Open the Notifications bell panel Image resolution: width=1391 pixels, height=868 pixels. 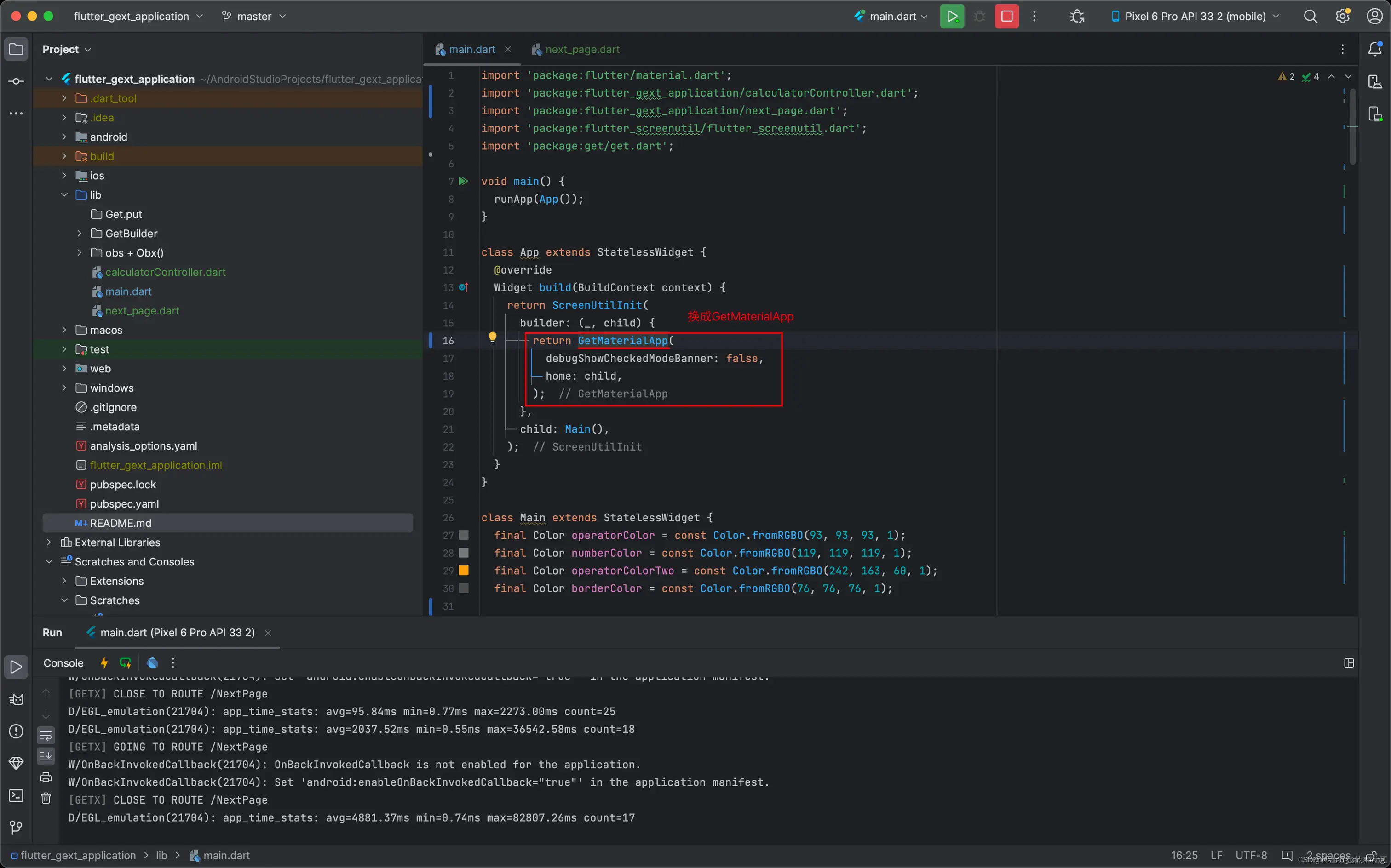click(x=1374, y=49)
